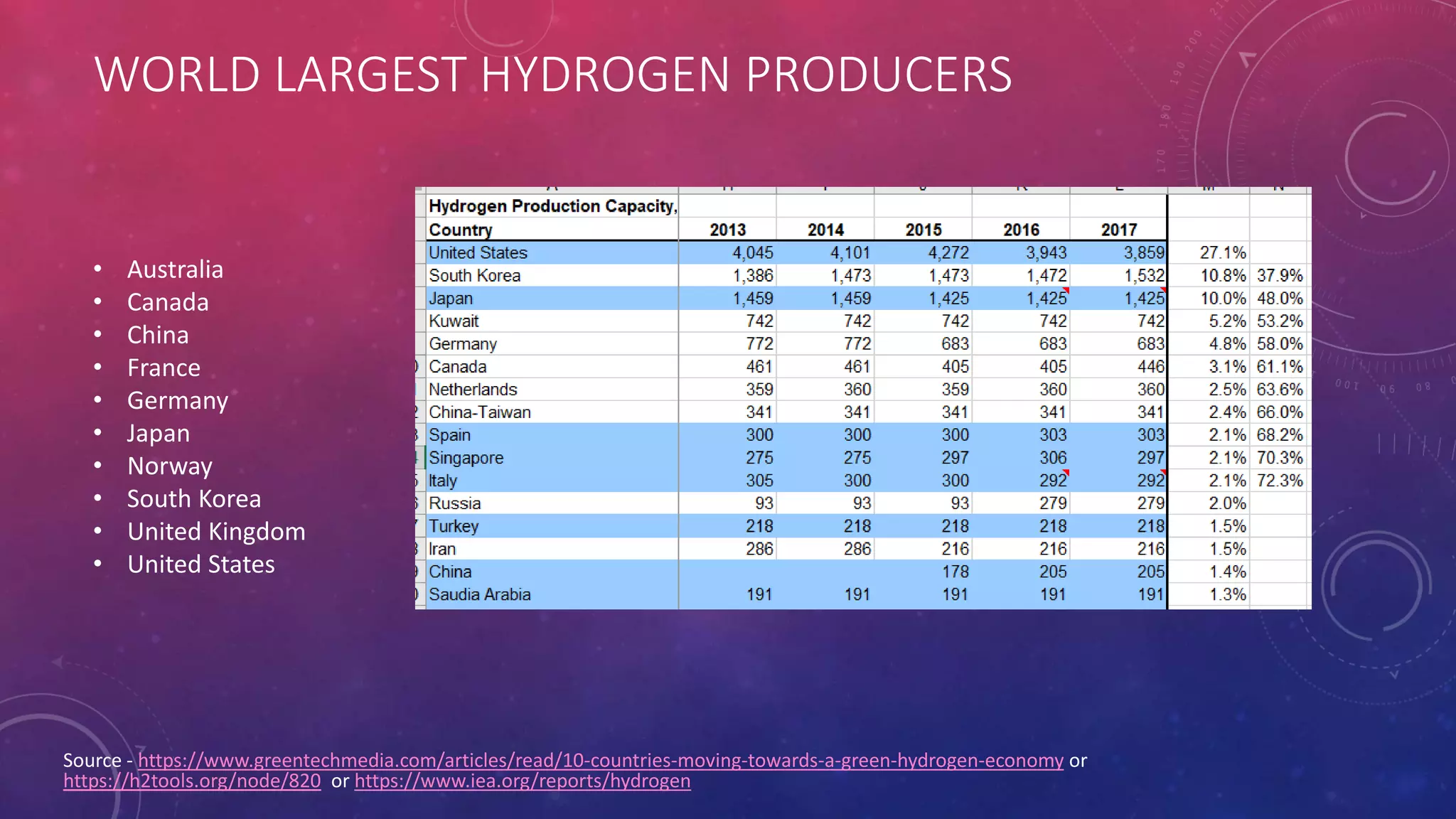Click the United States 2015 value 4,272
Image resolution: width=1456 pixels, height=819 pixels.
(x=948, y=253)
